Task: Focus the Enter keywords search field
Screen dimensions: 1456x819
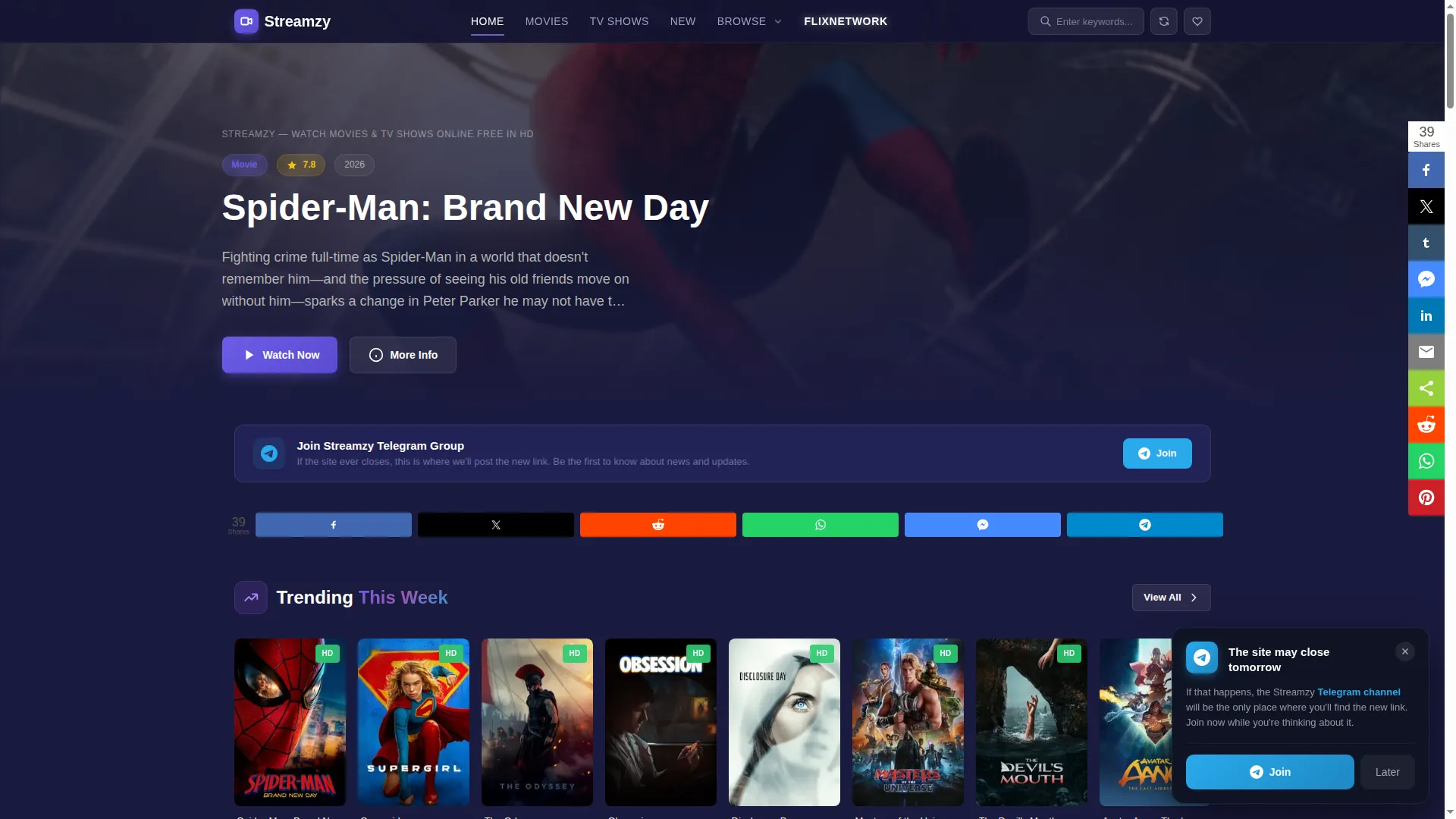Action: [1086, 21]
